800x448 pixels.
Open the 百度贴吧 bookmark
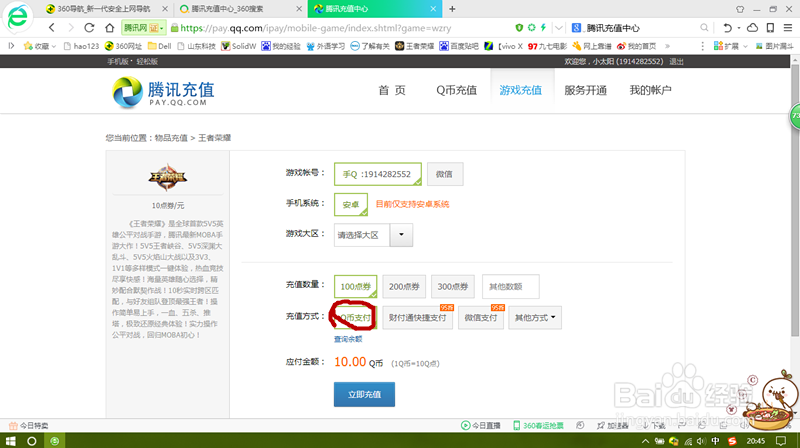tap(459, 46)
